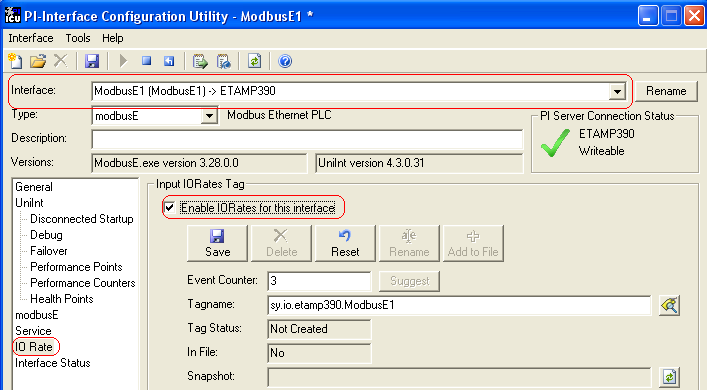
Task: Select IO Rate in the navigation tree
Action: click(x=34, y=347)
